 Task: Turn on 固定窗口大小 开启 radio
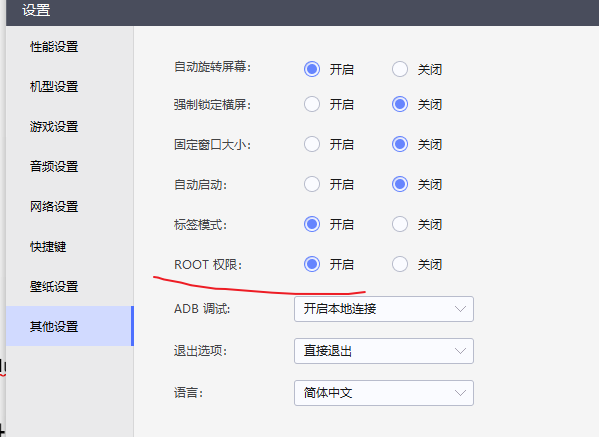click(x=312, y=144)
